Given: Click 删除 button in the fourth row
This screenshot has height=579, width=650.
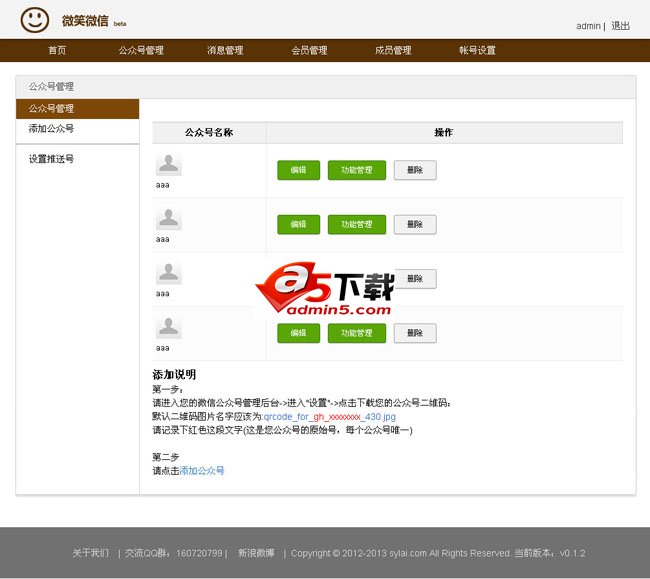Looking at the screenshot, I should 415,333.
